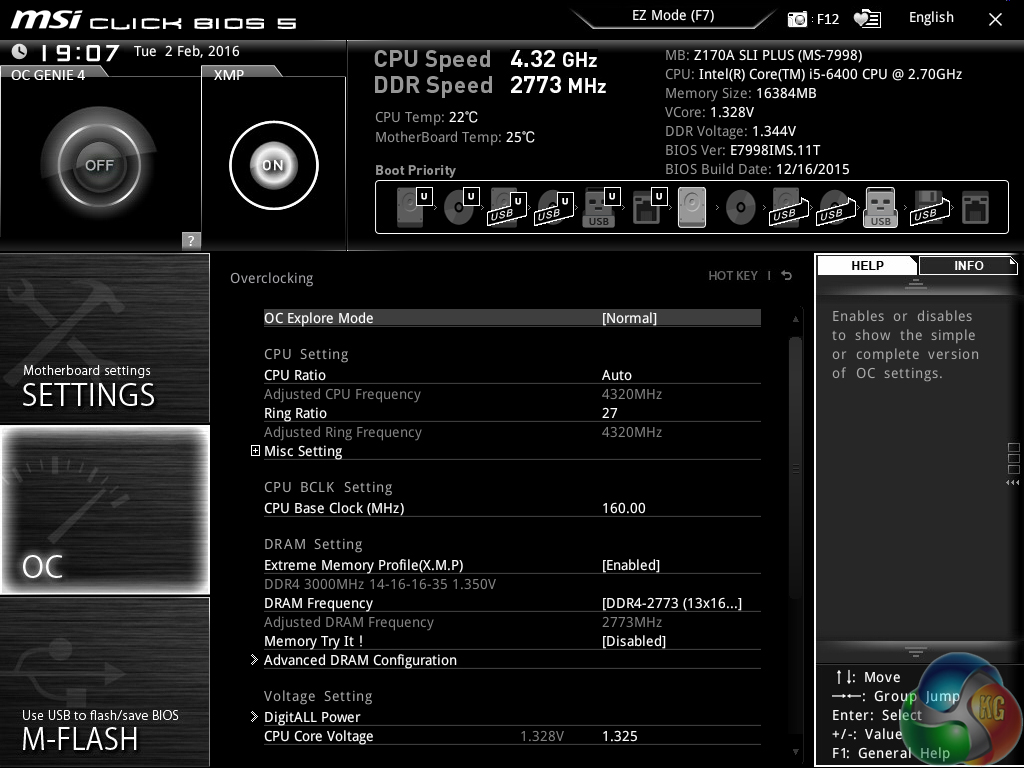The width and height of the screenshot is (1024, 768).
Task: Select the highlighted USB key boot device icon
Action: point(880,208)
